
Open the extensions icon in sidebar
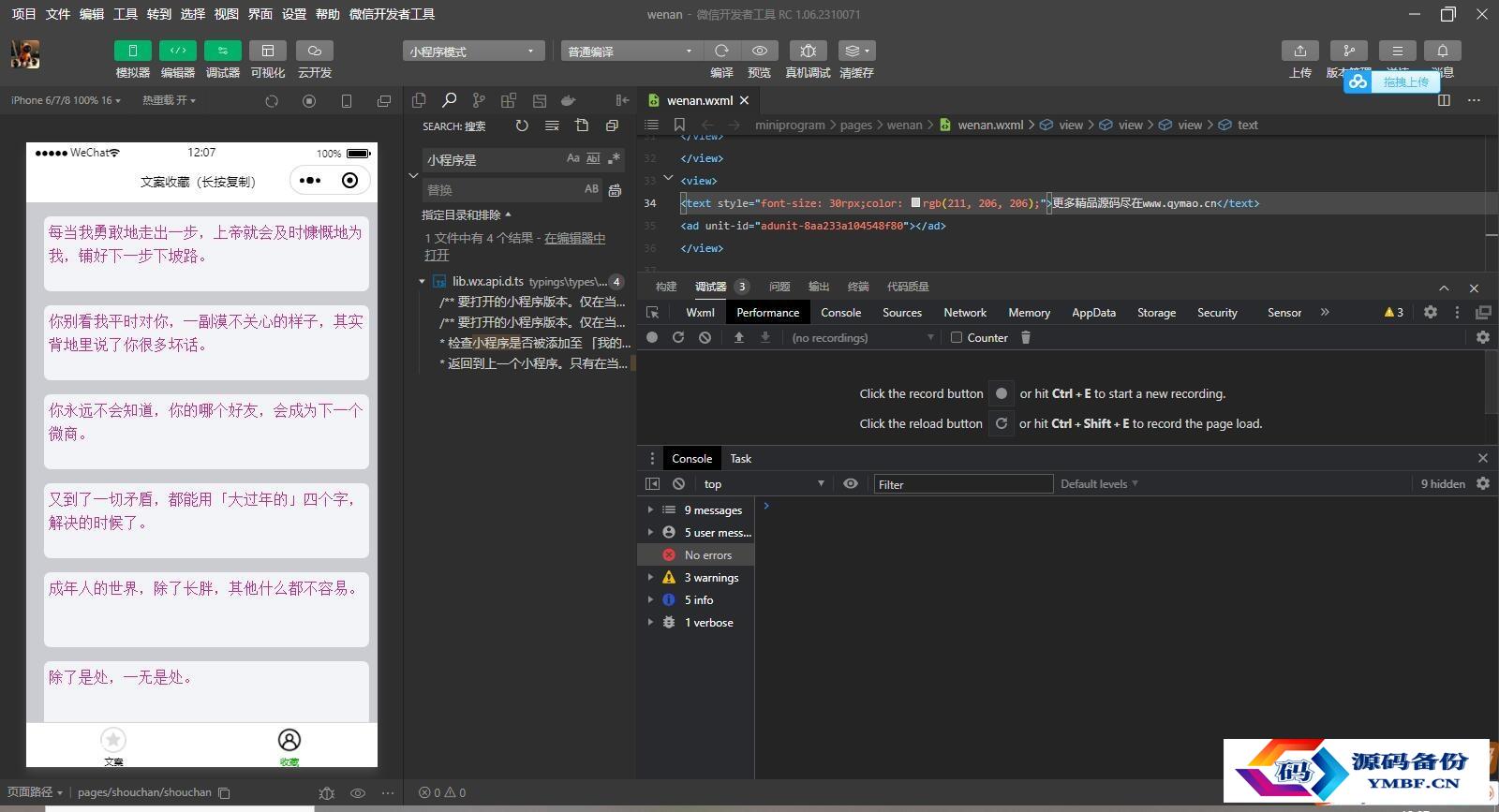509,100
